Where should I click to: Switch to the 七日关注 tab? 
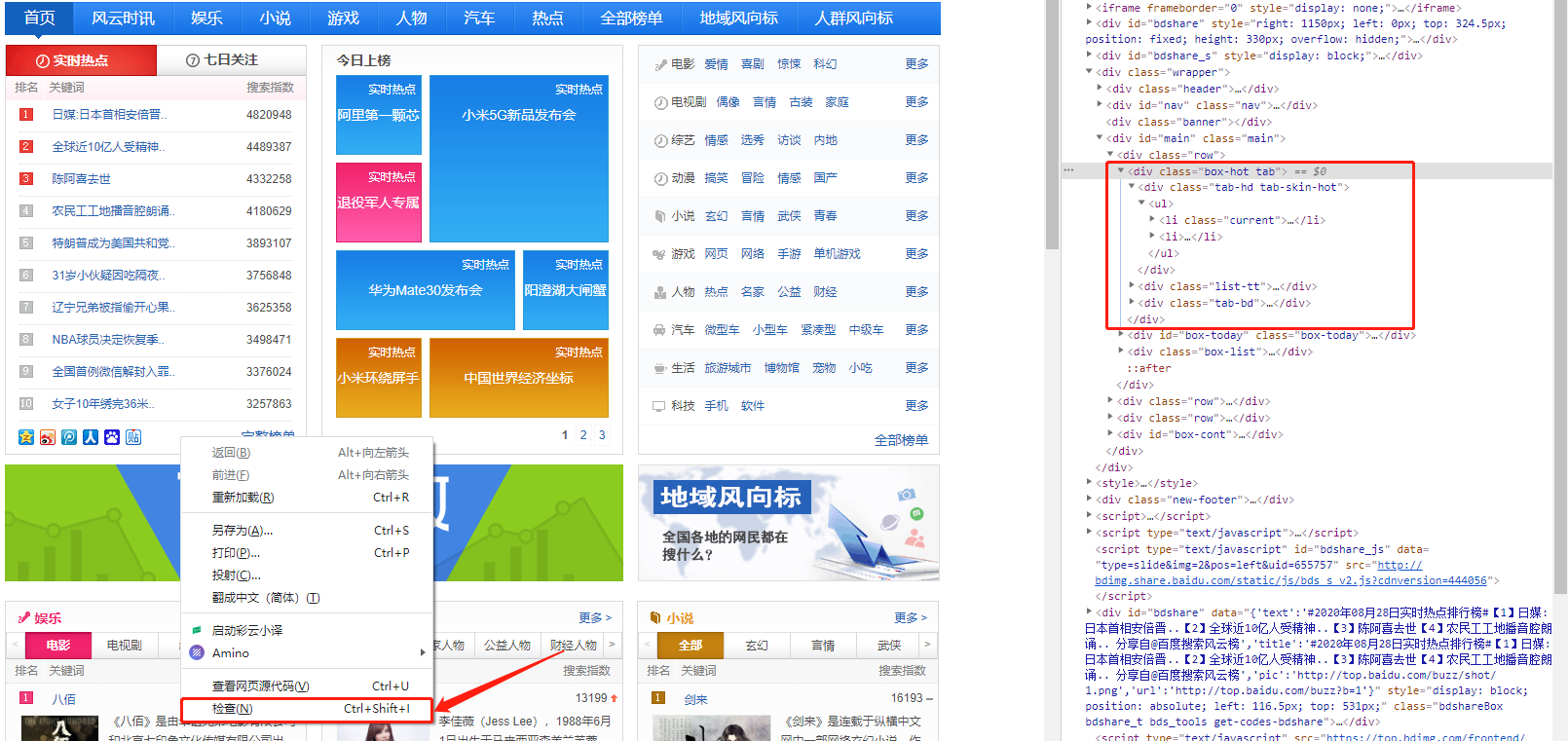tap(231, 60)
